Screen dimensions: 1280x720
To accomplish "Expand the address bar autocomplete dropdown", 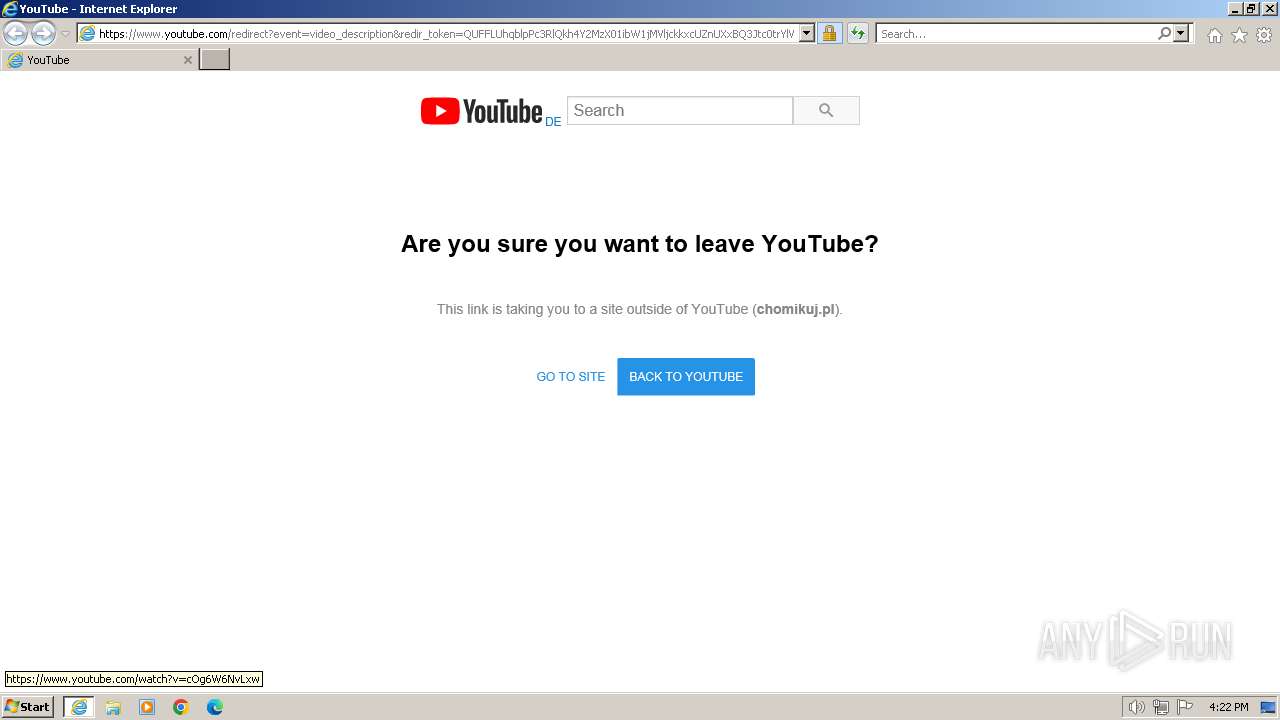I will coord(807,34).
